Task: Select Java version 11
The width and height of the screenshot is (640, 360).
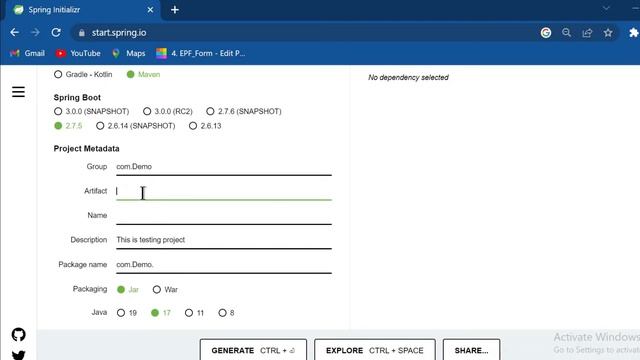Action: click(x=194, y=313)
